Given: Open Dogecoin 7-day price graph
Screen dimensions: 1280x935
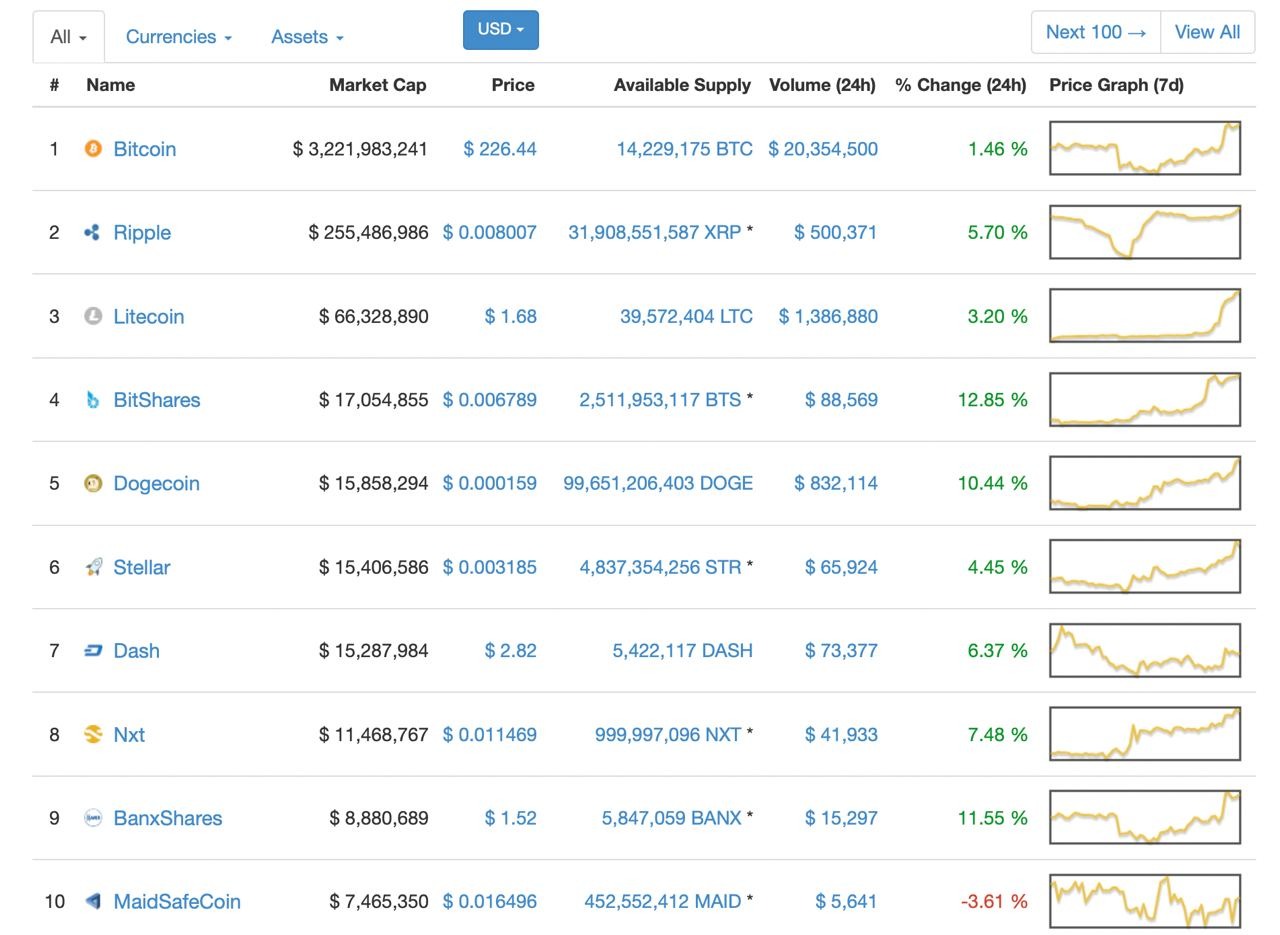Looking at the screenshot, I should pos(1145,483).
